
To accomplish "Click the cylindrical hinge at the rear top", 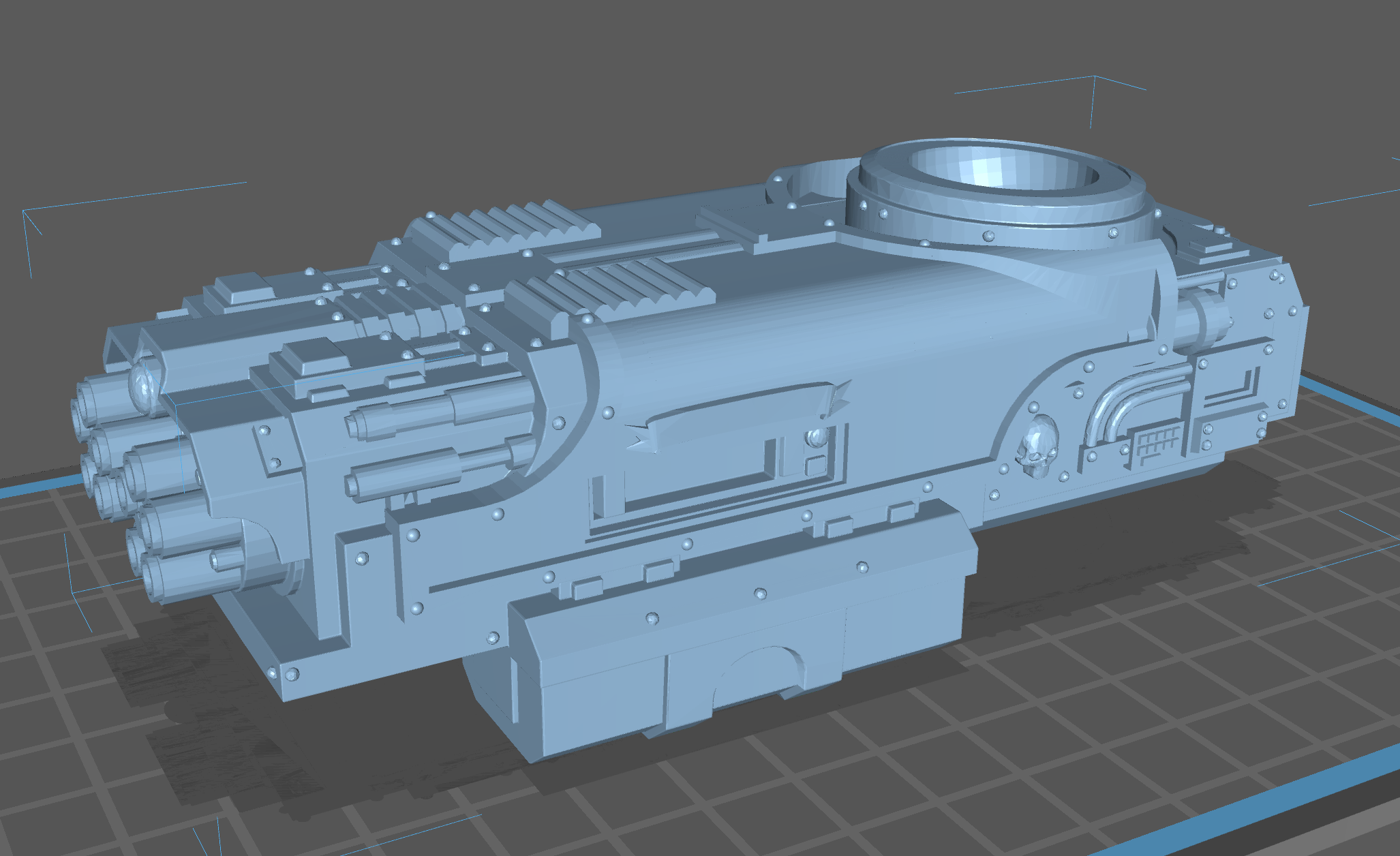I will (1203, 320).
